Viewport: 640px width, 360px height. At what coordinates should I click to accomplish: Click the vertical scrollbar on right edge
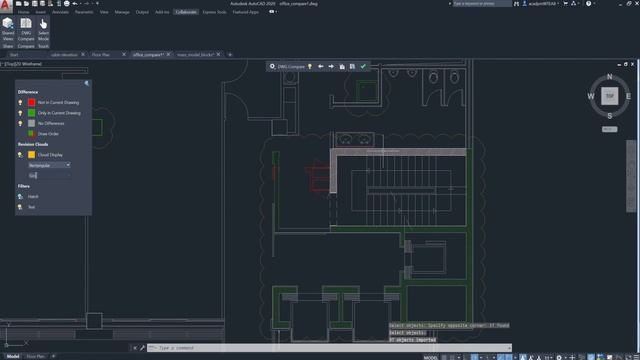(x=631, y=176)
